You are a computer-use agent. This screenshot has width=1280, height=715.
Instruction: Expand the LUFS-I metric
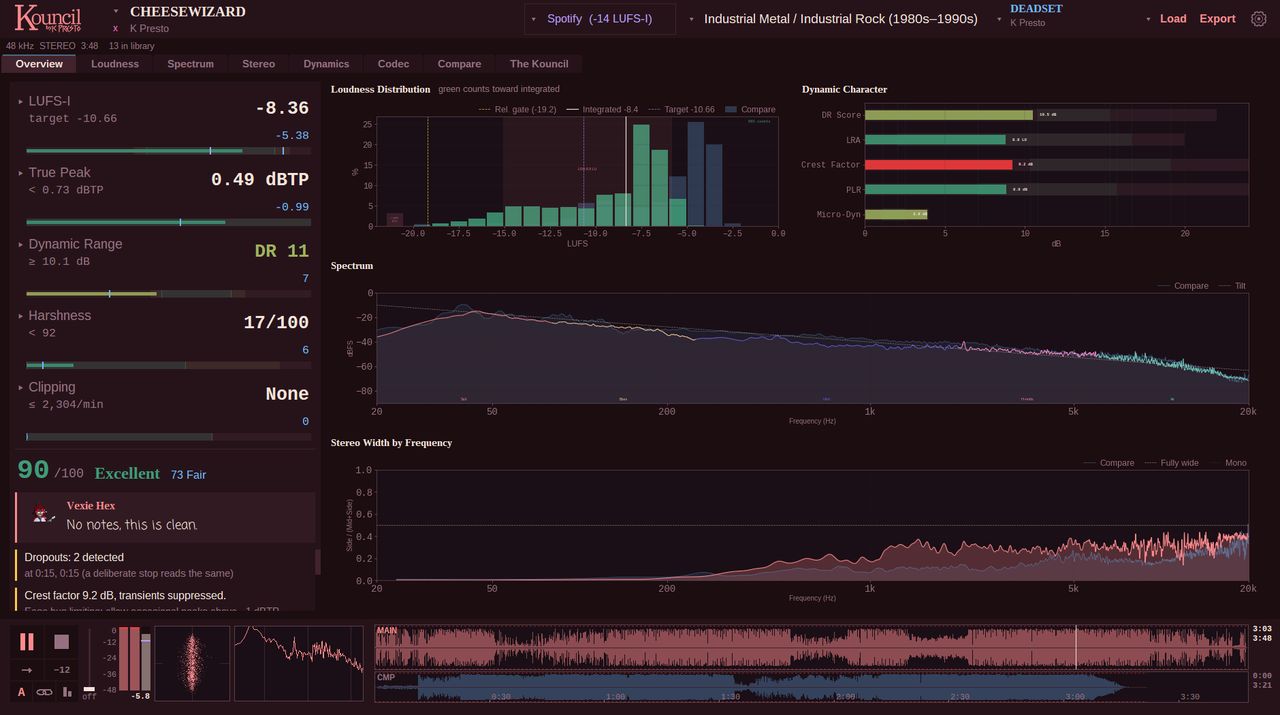click(x=20, y=101)
